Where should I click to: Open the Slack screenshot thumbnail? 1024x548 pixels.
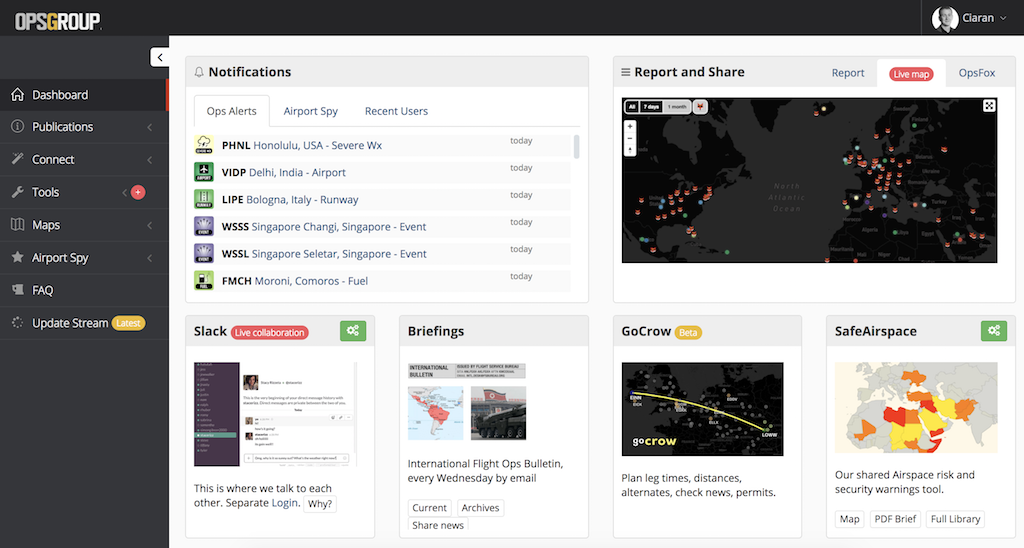point(276,414)
